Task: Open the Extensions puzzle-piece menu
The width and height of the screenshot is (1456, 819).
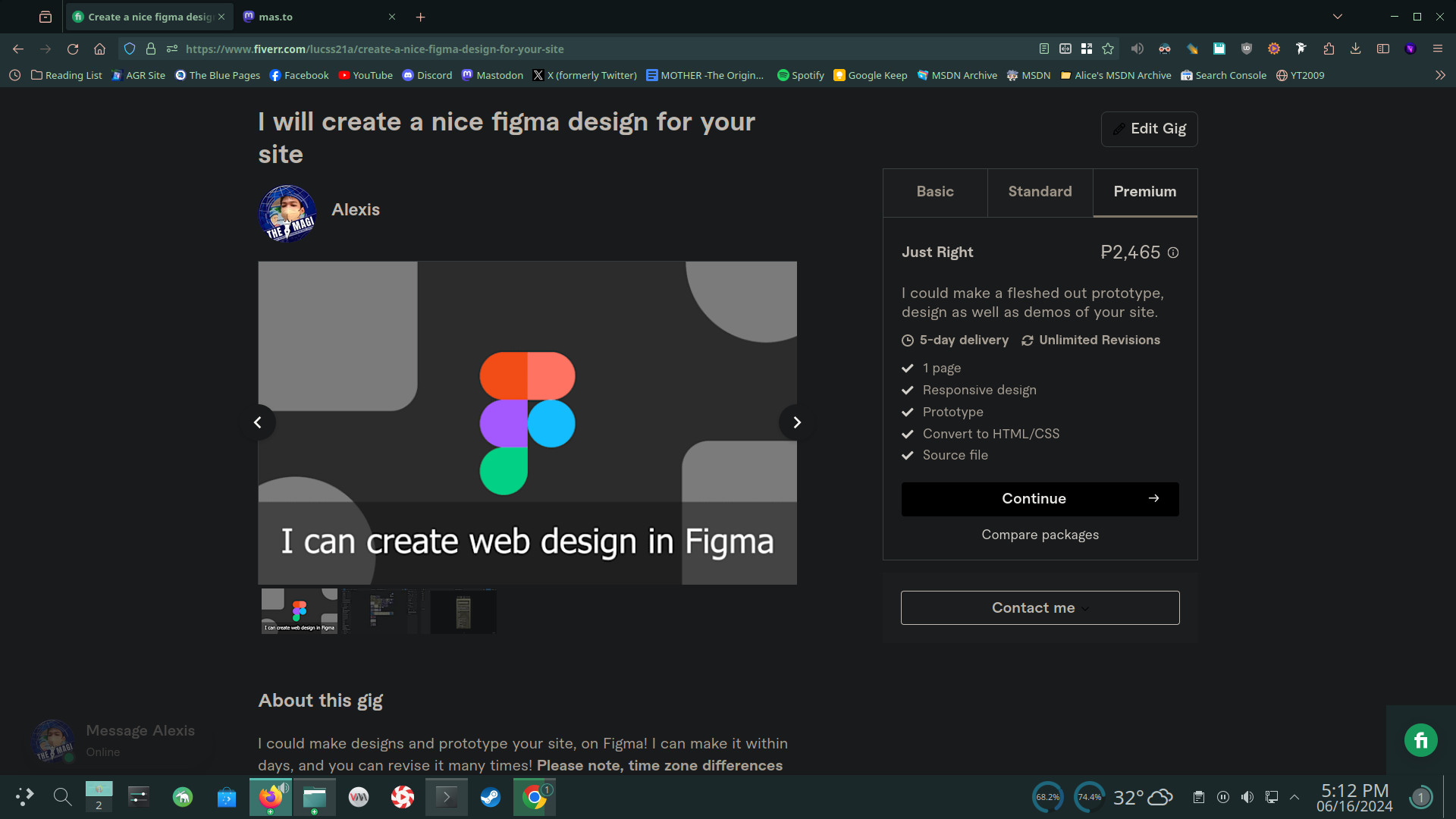Action: coord(1329,49)
